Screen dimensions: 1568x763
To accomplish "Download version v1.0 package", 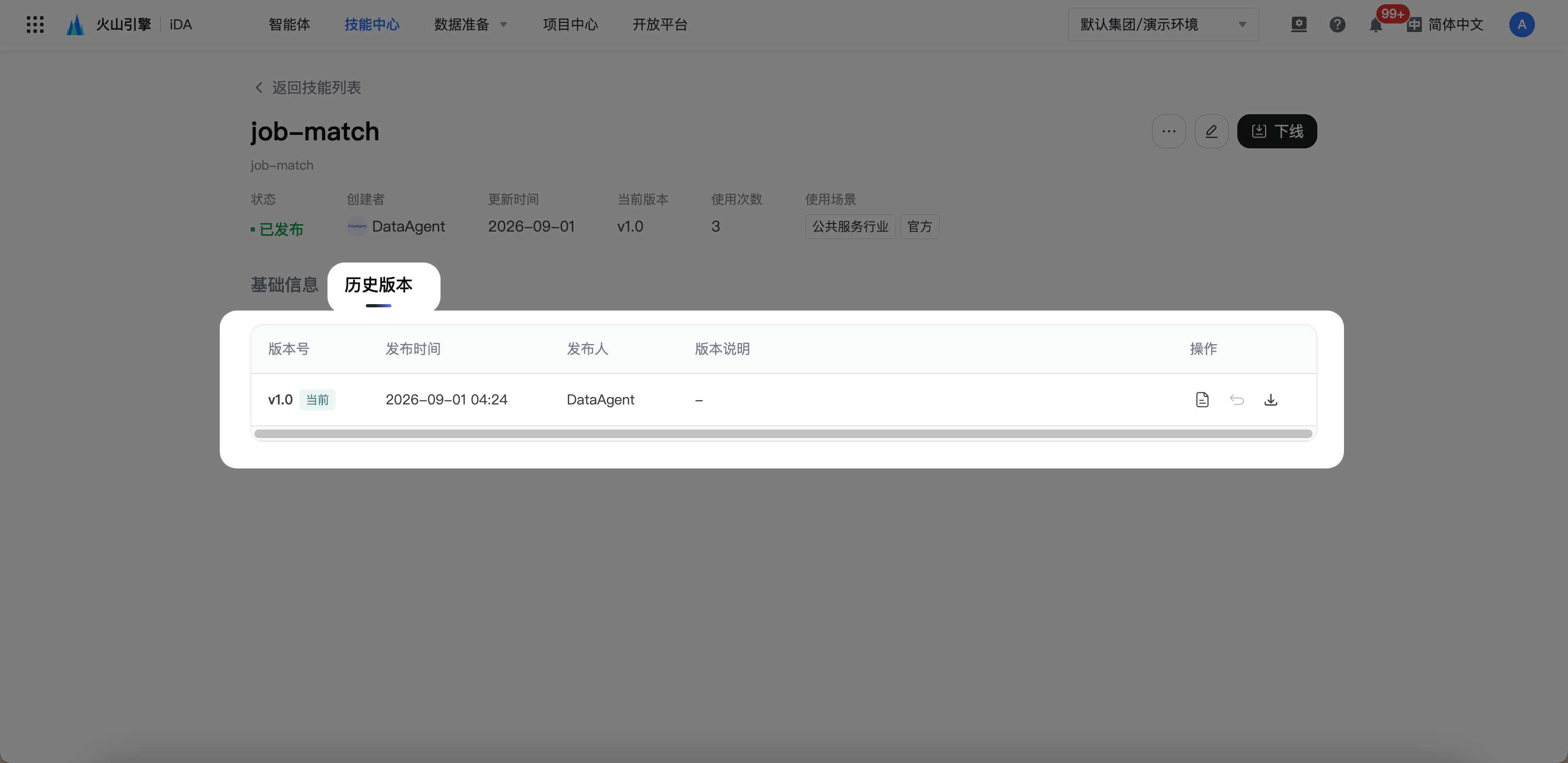I will tap(1271, 400).
